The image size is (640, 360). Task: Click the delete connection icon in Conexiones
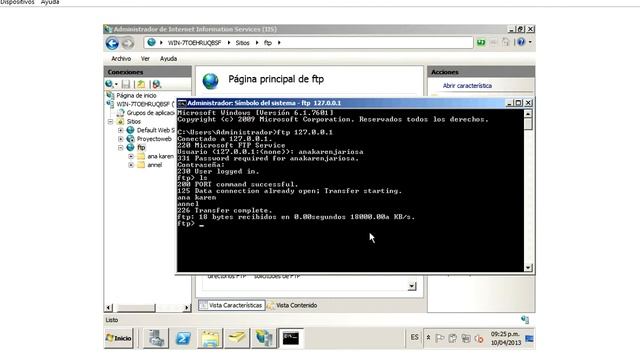[x=156, y=84]
